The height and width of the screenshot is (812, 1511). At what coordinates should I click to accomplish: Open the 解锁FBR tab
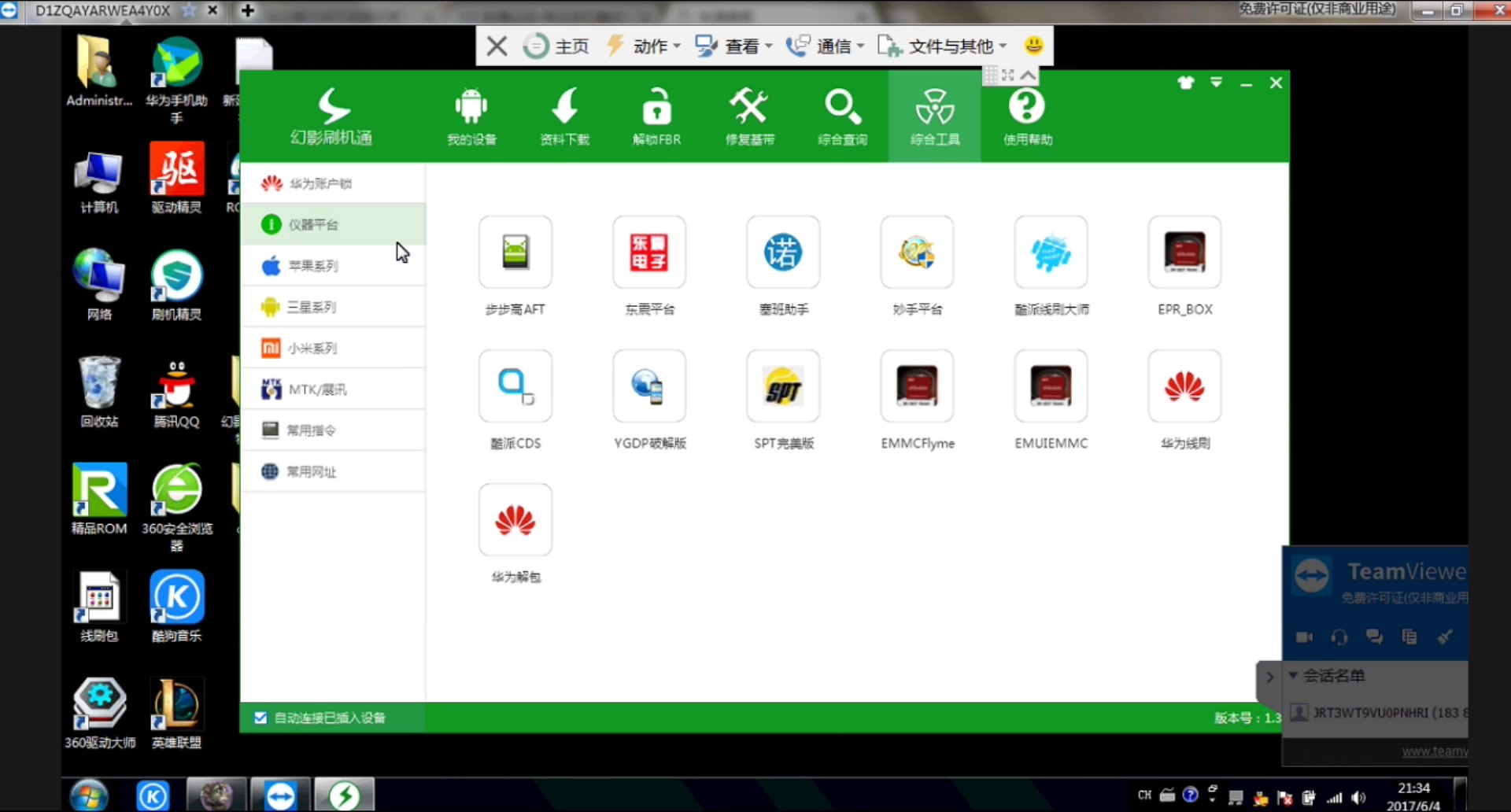tap(657, 116)
